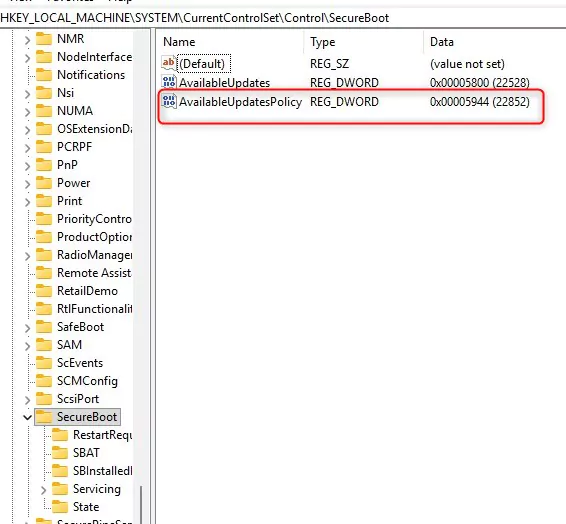Select the PriorityControl key

[94, 219]
